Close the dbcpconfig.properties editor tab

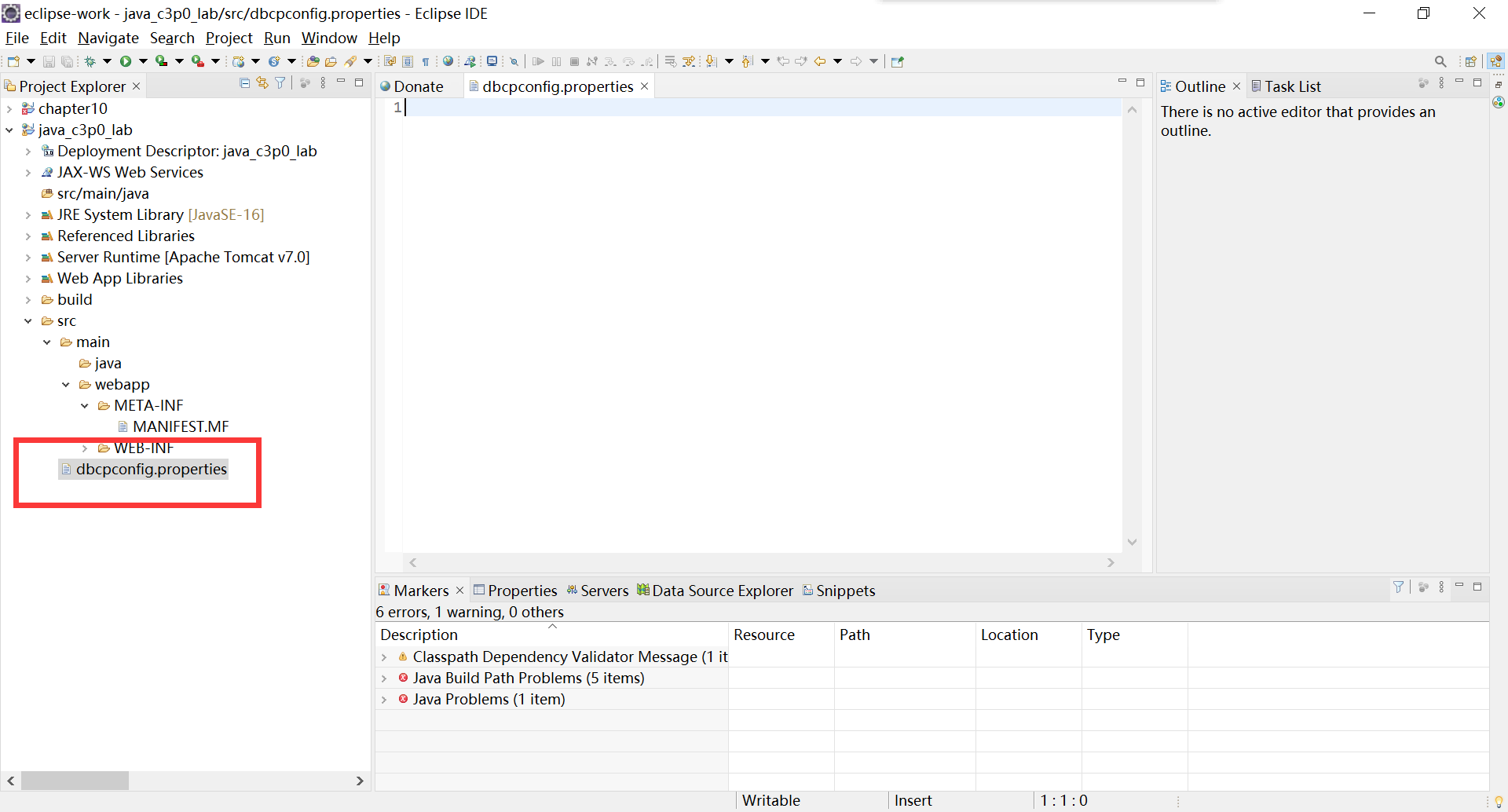644,86
